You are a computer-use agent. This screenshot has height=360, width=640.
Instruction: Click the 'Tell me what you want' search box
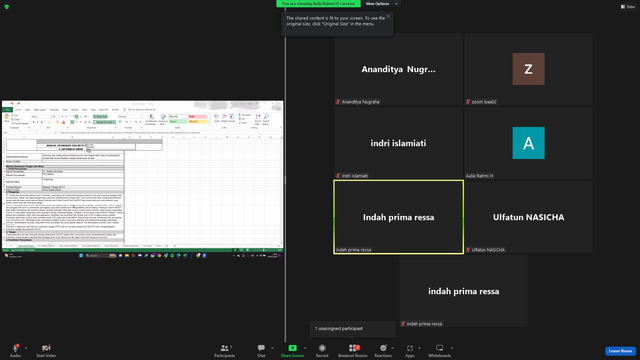pyautogui.click(x=141, y=110)
